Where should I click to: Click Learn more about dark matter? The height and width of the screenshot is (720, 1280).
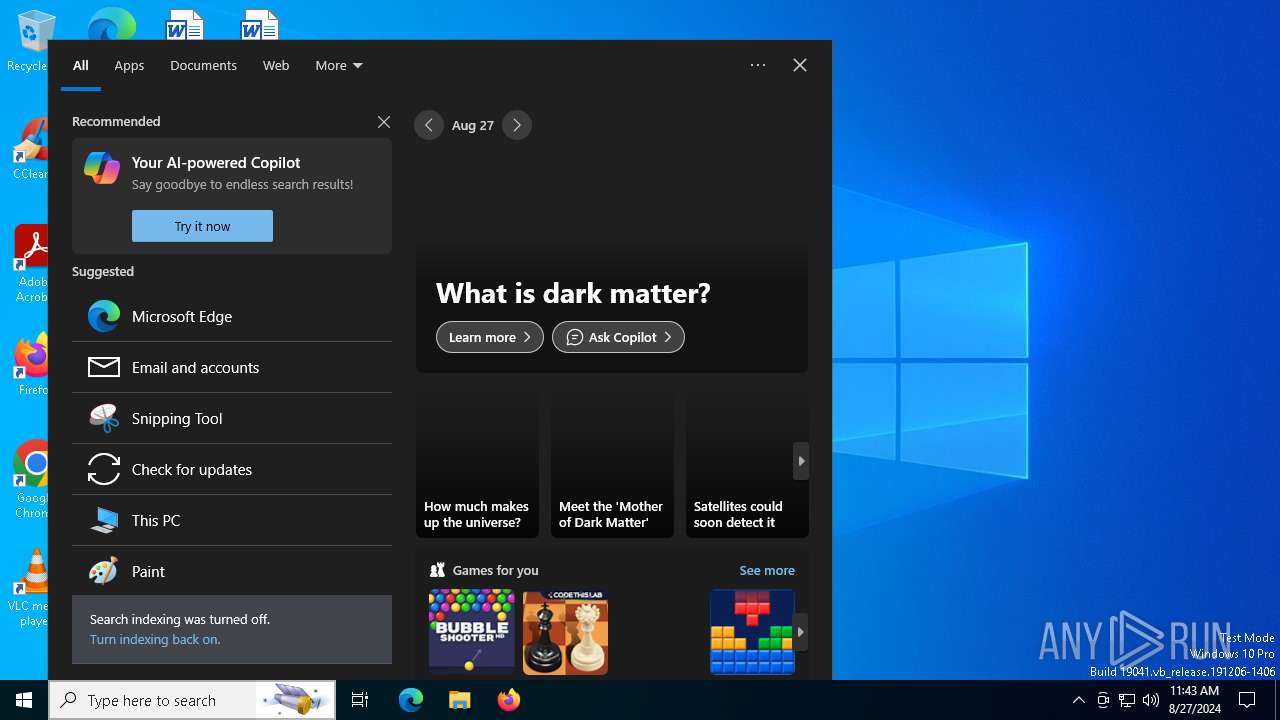tap(490, 337)
